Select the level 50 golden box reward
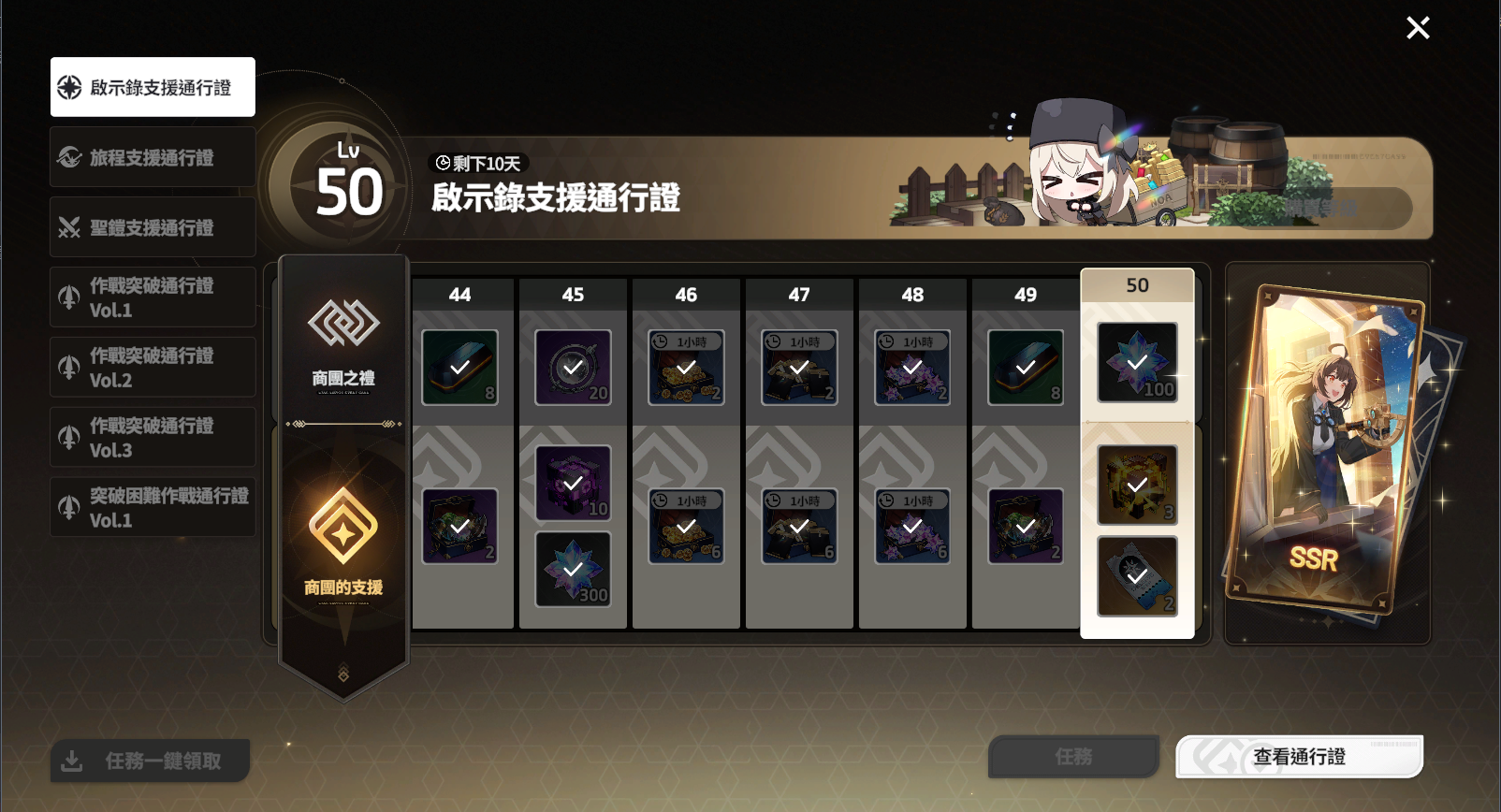Viewport: 1501px width, 812px height. [1137, 485]
